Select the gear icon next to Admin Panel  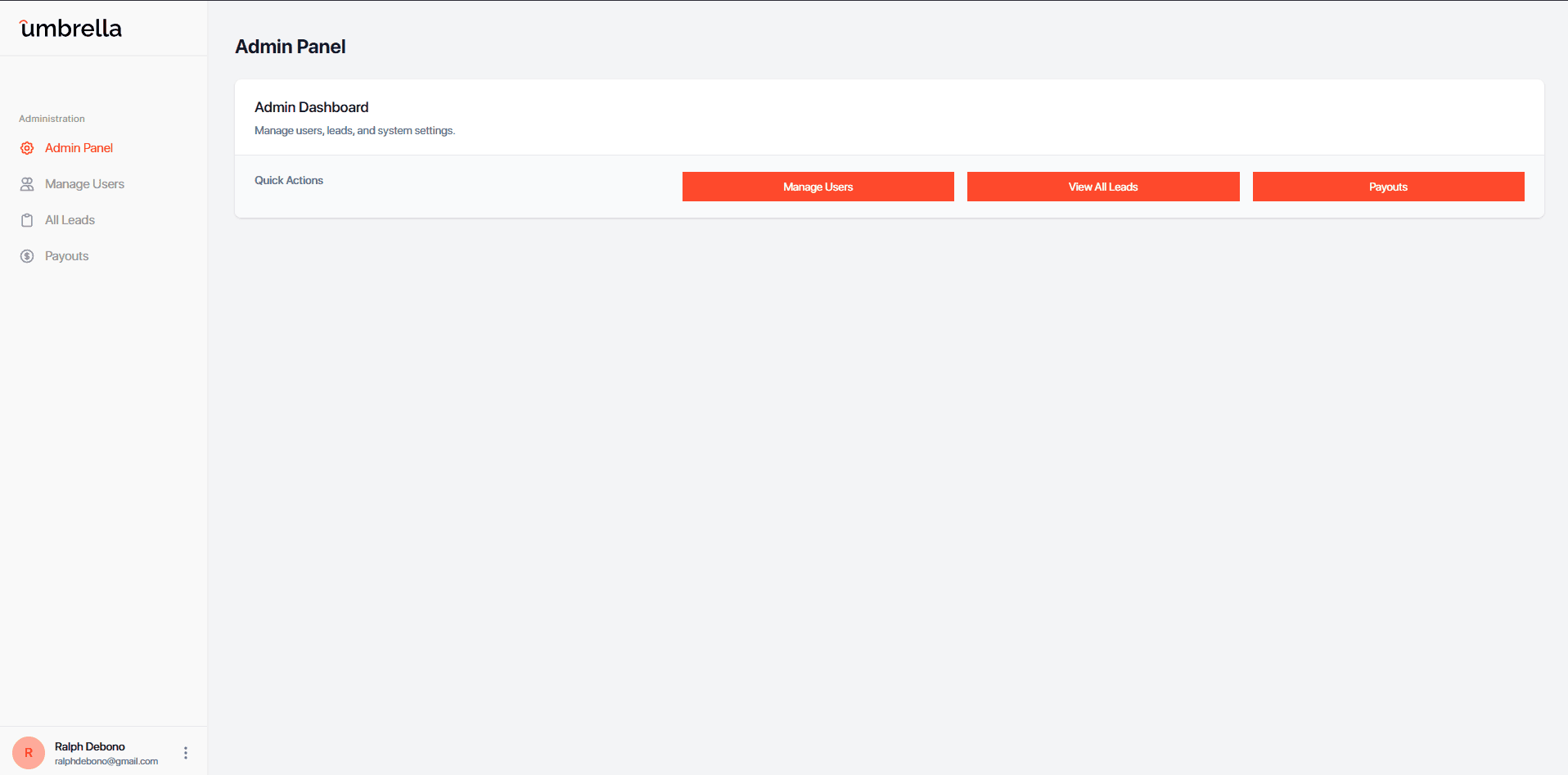click(27, 148)
